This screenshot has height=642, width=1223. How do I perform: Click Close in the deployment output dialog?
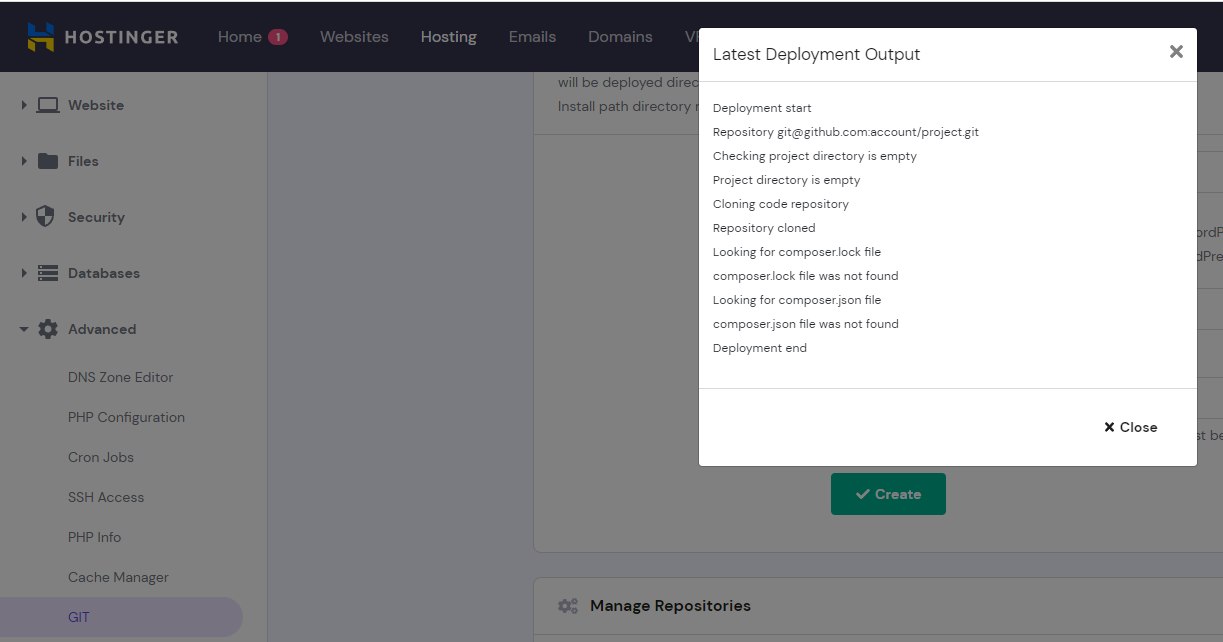(x=1130, y=427)
